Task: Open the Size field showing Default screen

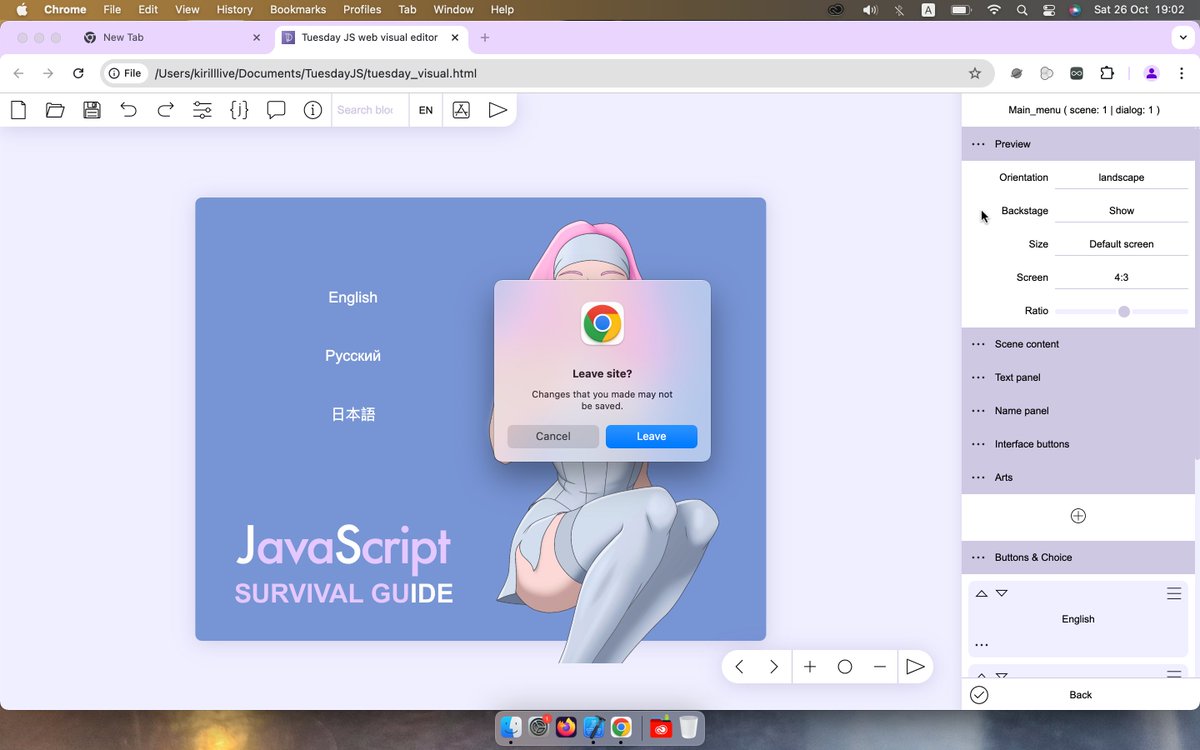Action: (1121, 244)
